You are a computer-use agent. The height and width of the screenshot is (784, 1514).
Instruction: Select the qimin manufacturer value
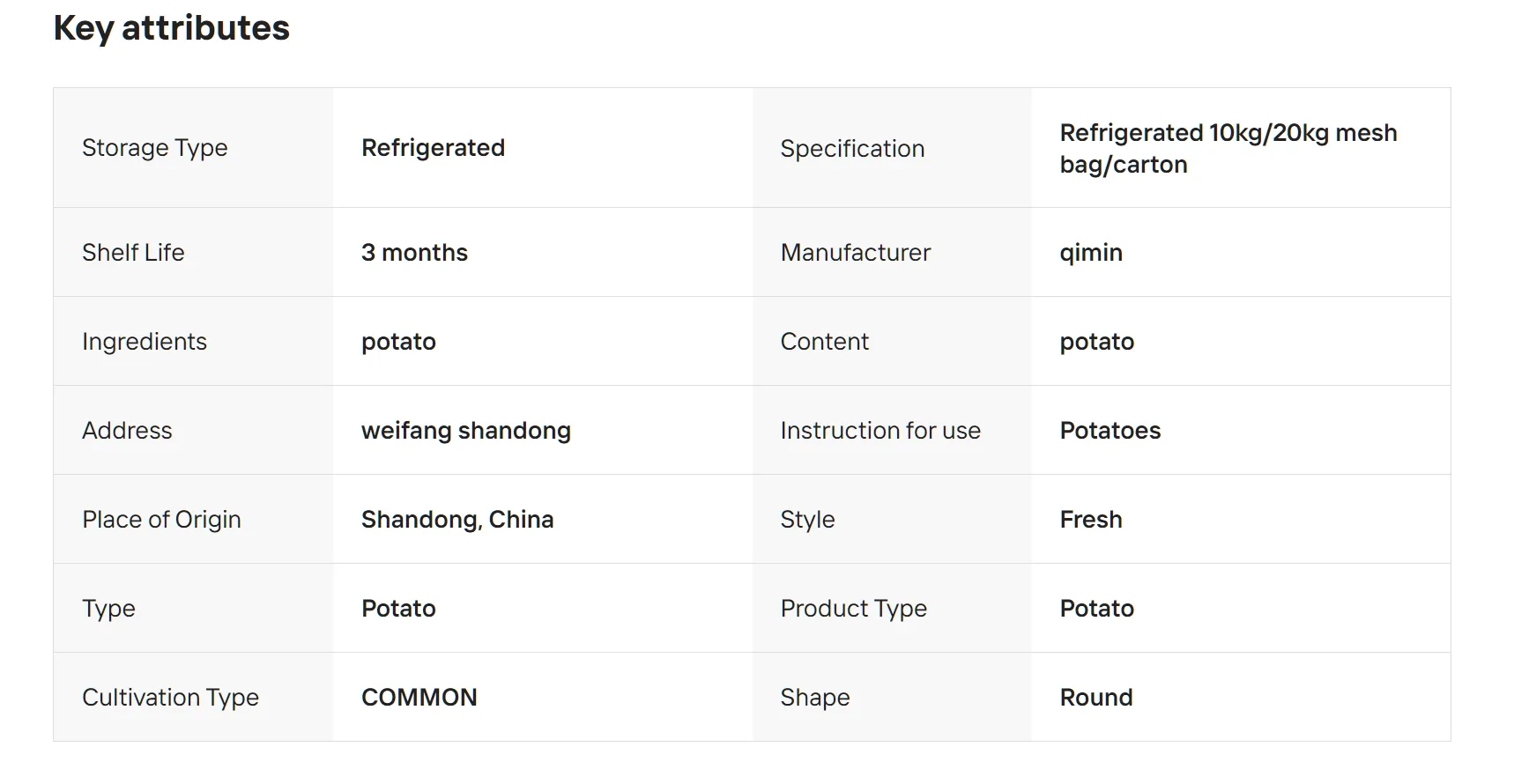coord(1090,253)
